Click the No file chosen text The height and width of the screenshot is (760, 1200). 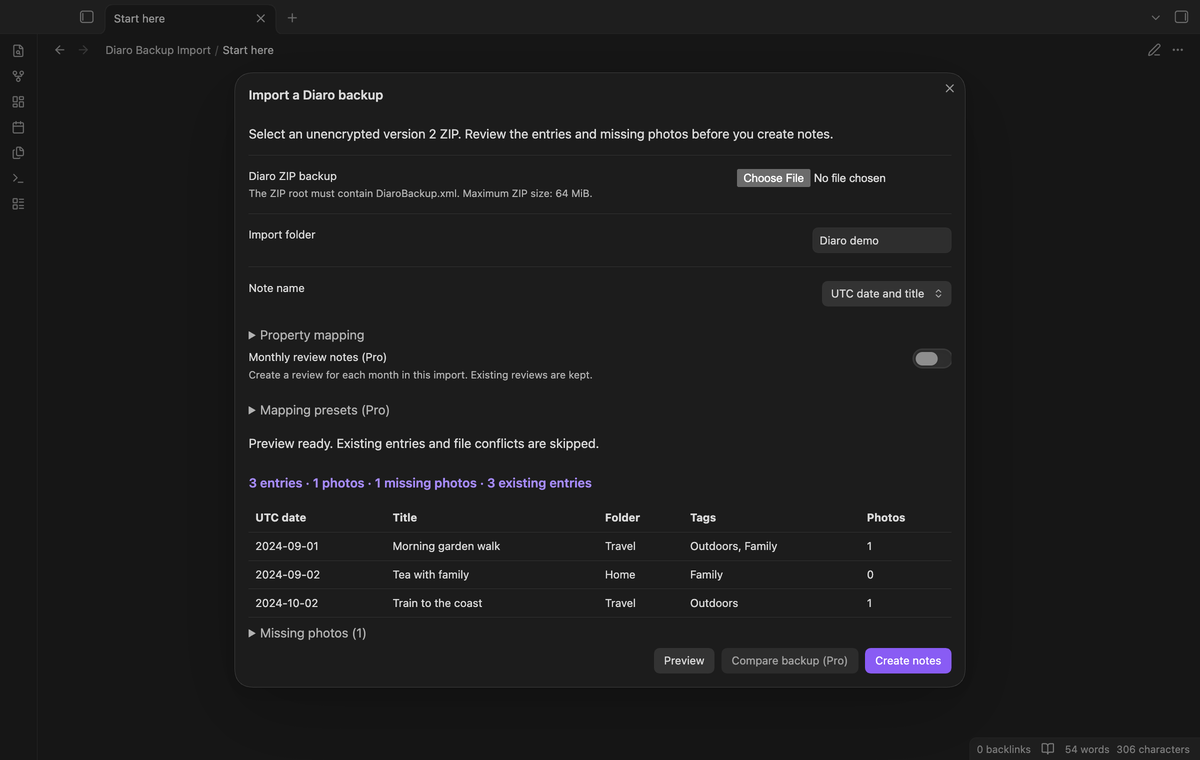click(x=850, y=178)
